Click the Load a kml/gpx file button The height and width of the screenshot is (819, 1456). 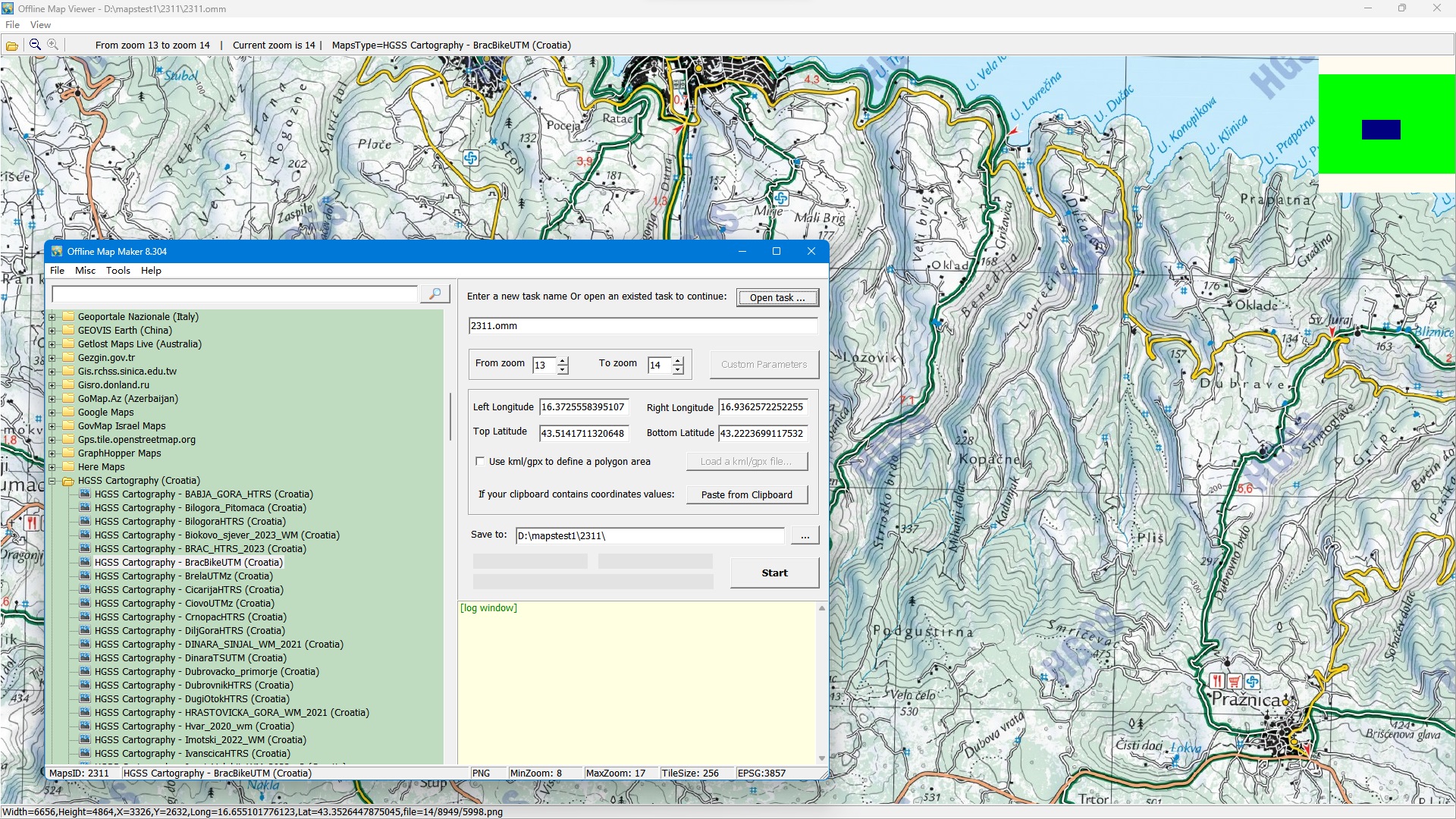(746, 461)
